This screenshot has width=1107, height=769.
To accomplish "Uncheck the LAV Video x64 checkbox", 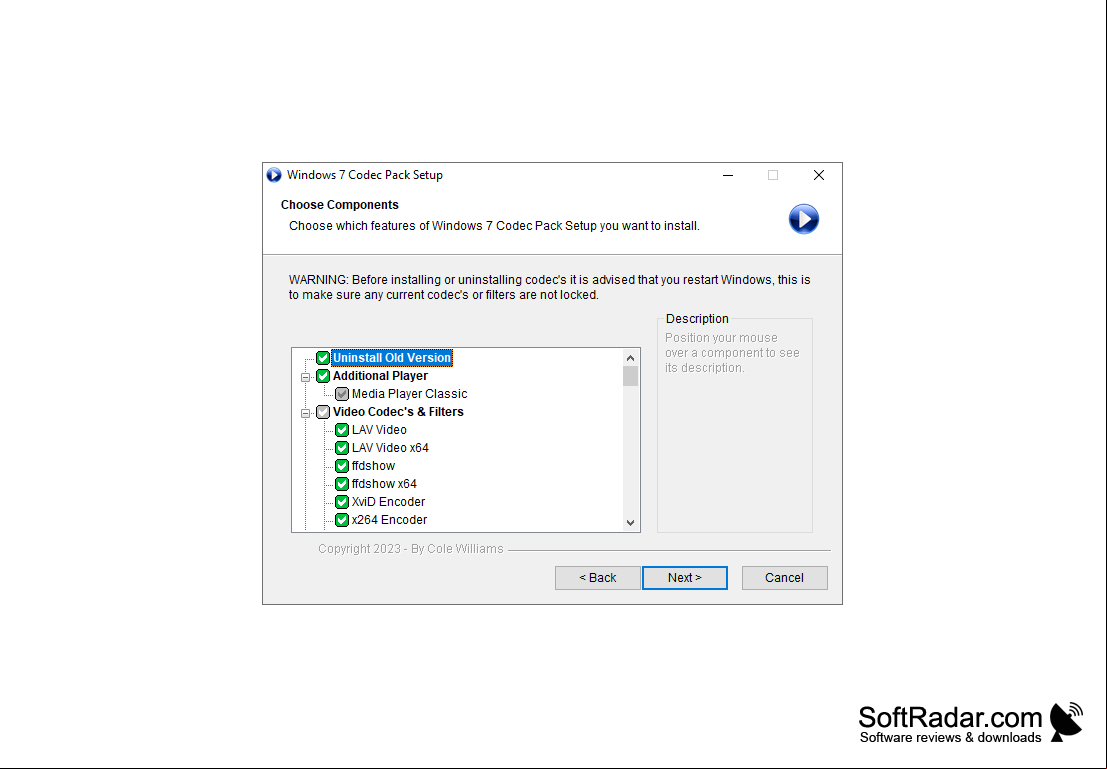I will coord(342,448).
